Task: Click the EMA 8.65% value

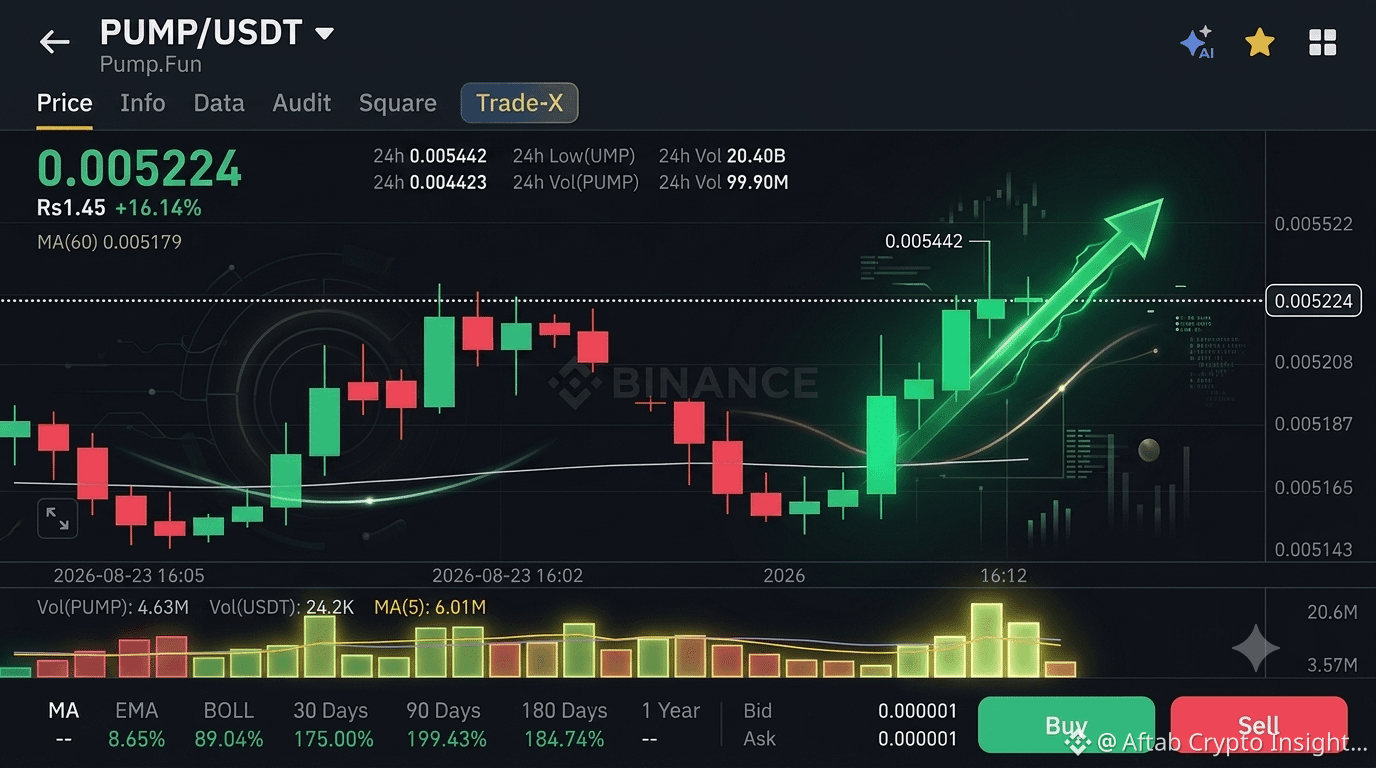Action: [136, 739]
